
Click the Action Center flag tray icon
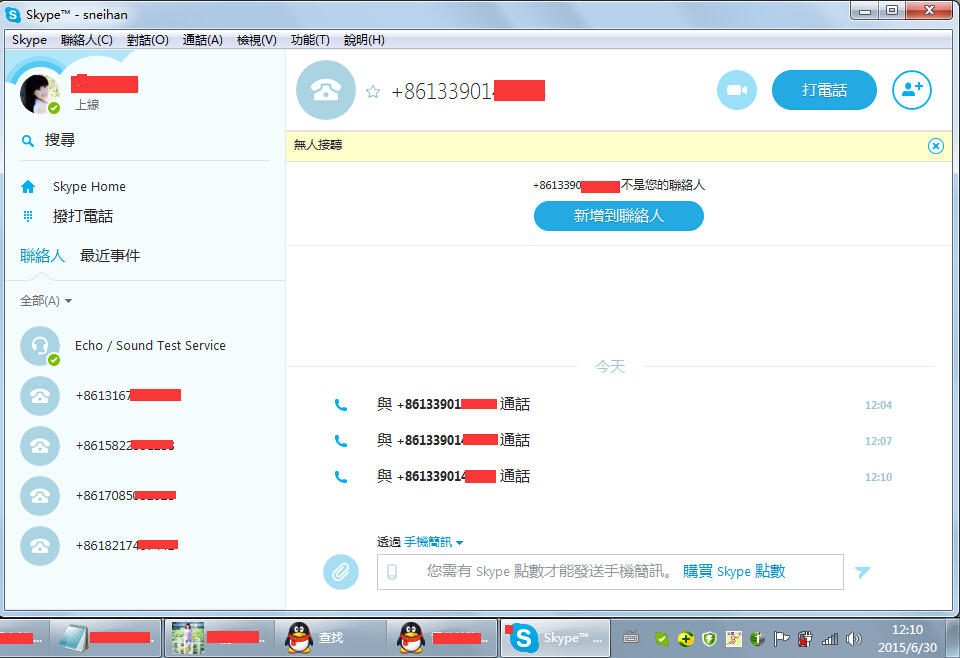[x=781, y=640]
